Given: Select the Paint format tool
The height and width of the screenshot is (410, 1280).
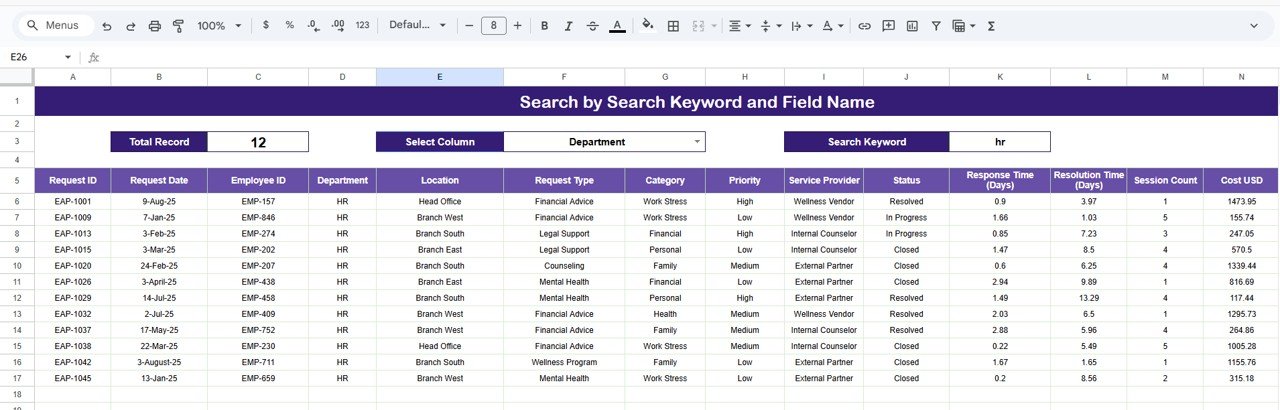Looking at the screenshot, I should (x=179, y=26).
